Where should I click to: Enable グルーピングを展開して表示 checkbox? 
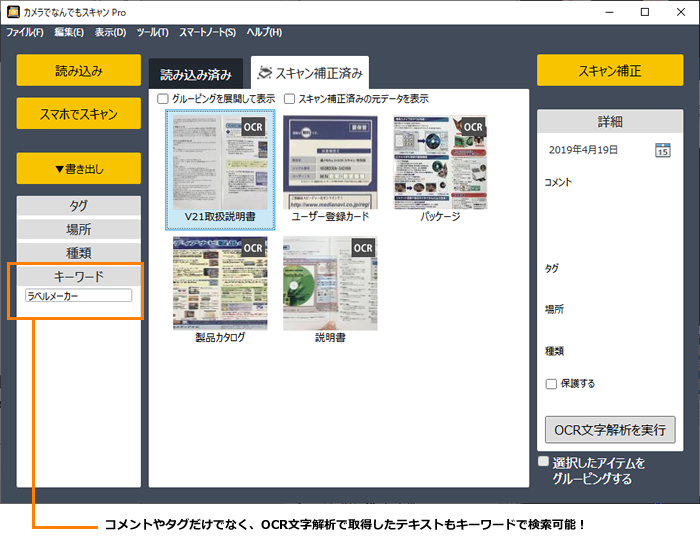coord(163,99)
